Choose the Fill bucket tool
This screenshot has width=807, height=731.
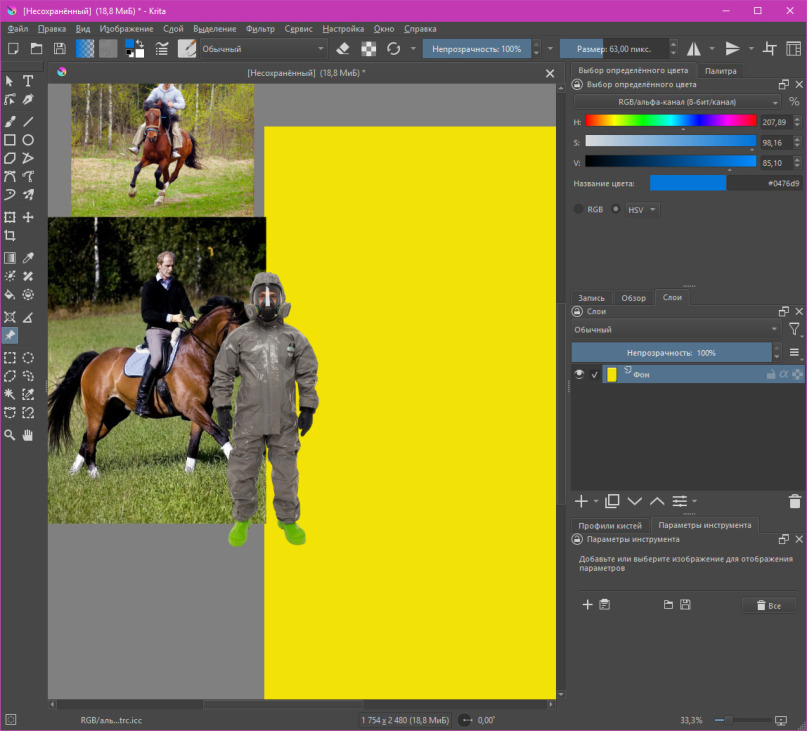point(10,295)
